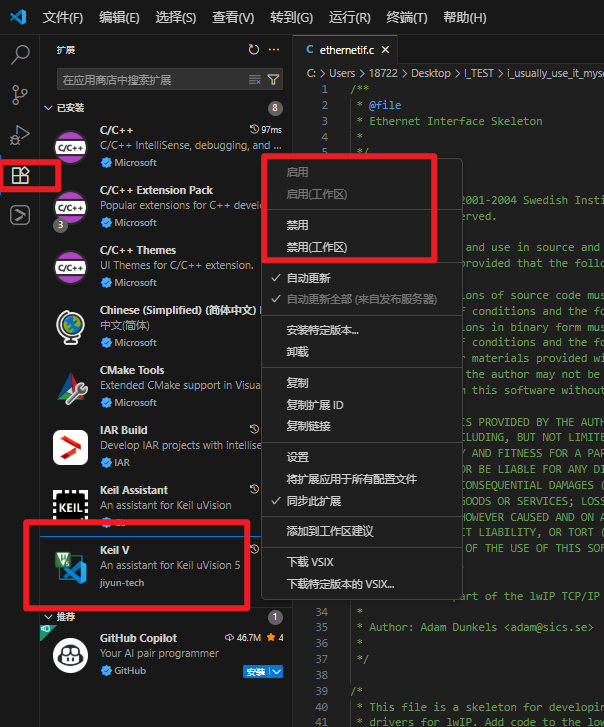
Task: Open extensions view more actions menu
Action: click(274, 50)
